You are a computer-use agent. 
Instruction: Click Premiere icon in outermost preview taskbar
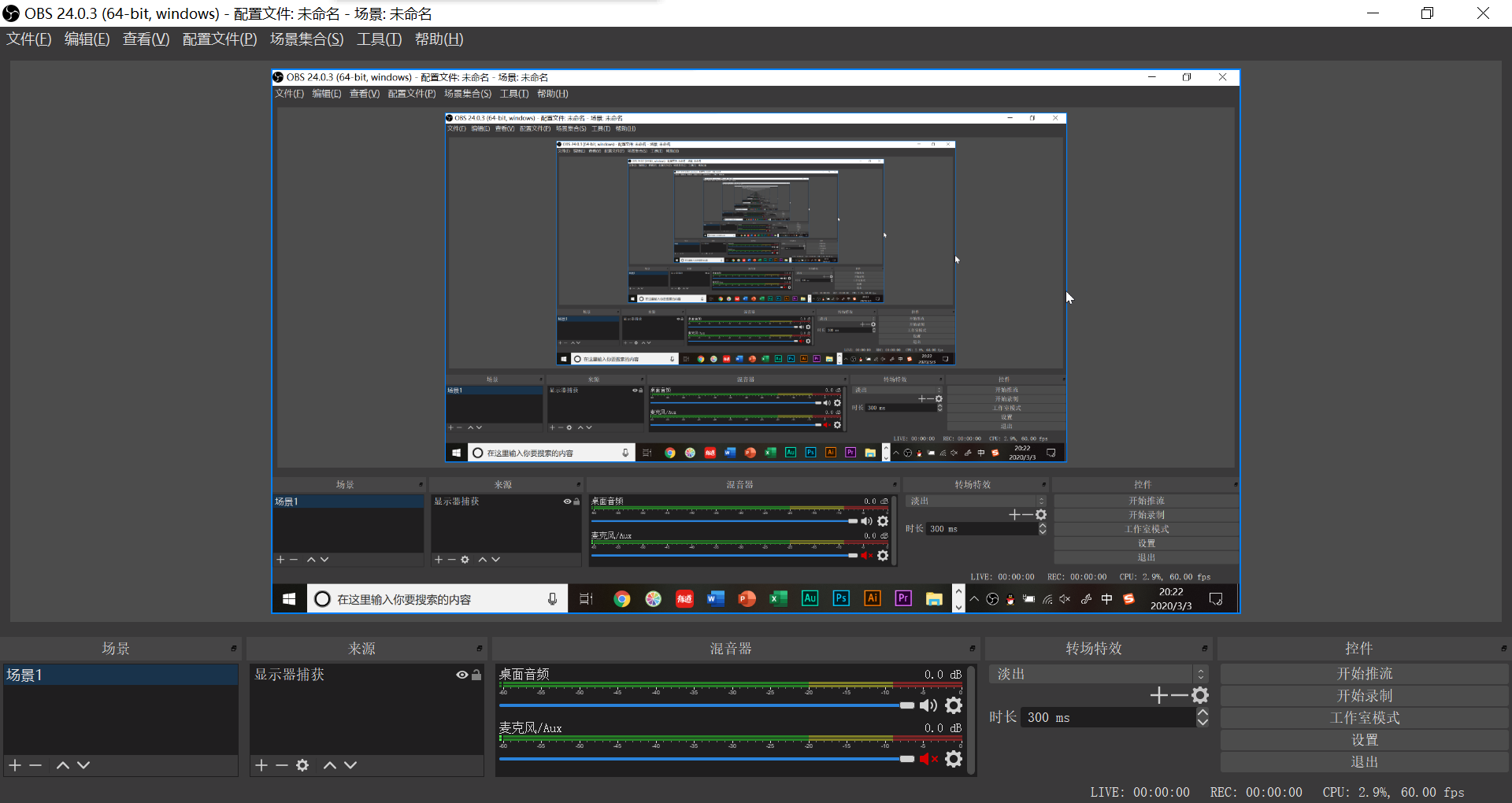(903, 598)
